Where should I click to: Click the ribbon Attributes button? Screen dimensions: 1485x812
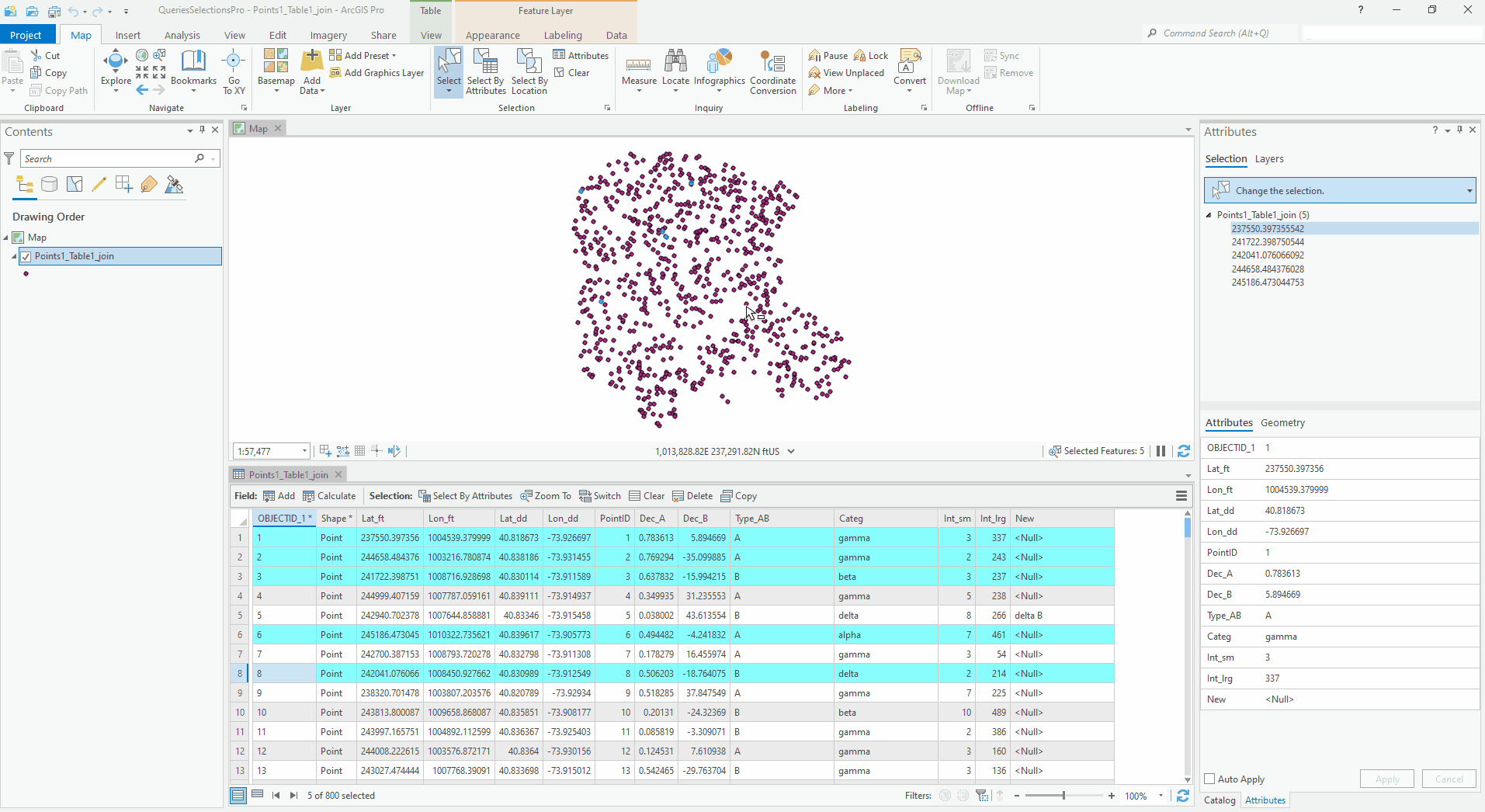point(581,56)
